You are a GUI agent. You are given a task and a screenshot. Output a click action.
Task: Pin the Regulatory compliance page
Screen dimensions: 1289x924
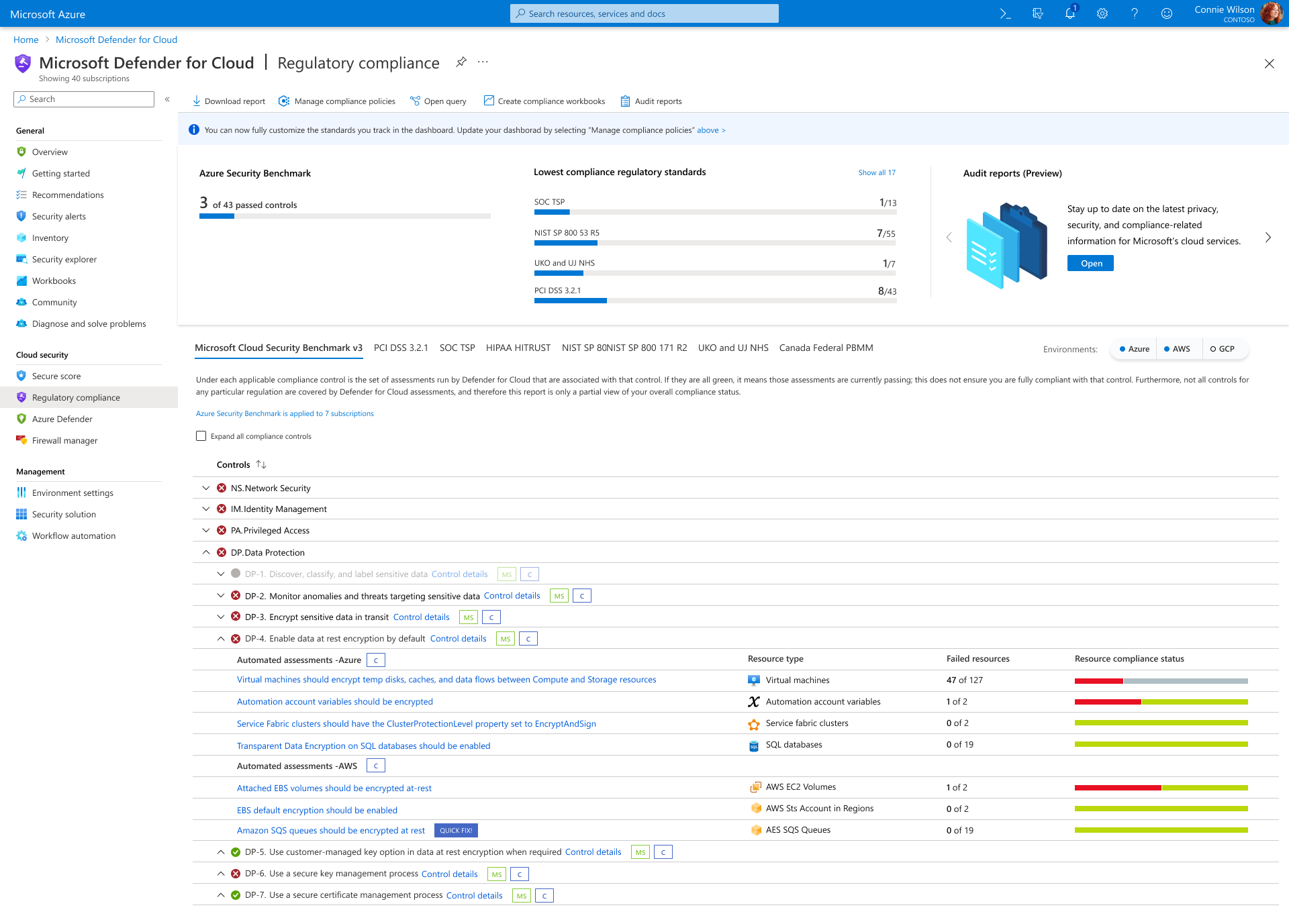pos(461,62)
